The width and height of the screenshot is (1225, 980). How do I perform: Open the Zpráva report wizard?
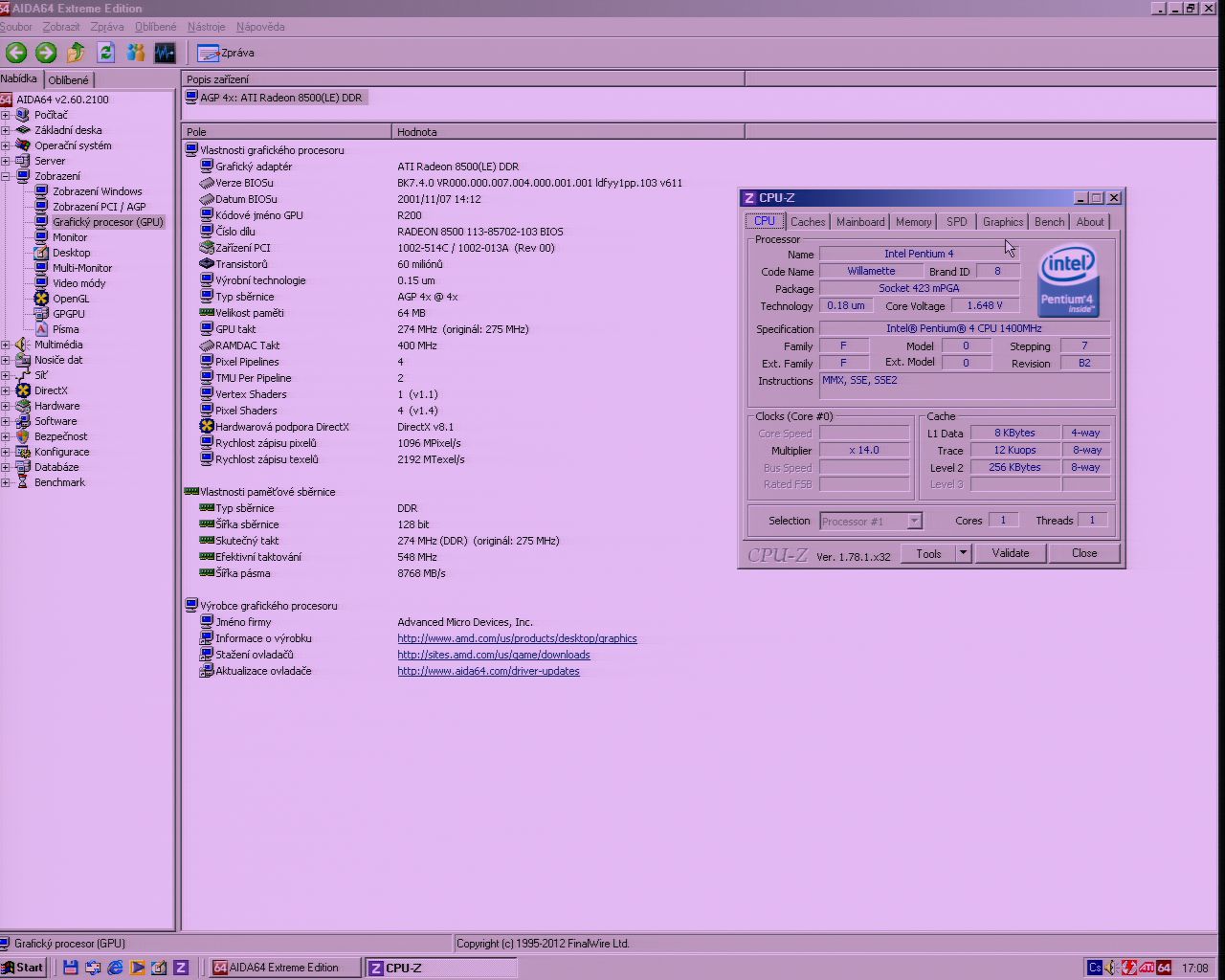click(226, 53)
